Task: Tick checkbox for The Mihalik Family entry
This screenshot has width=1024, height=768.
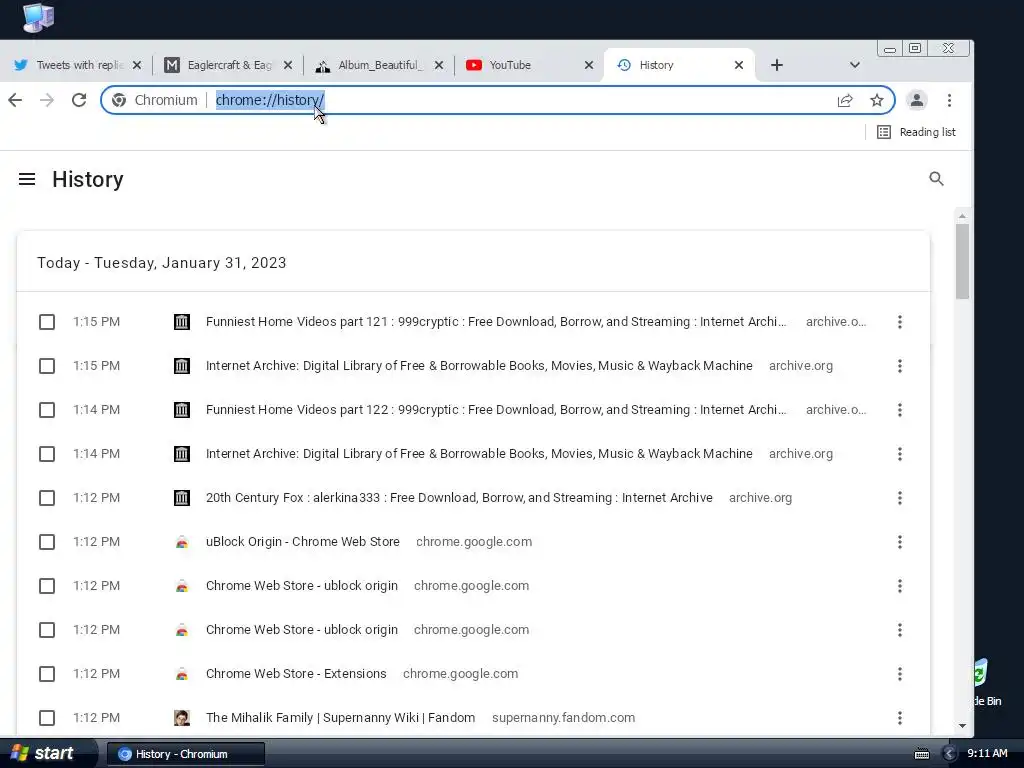Action: (47, 718)
